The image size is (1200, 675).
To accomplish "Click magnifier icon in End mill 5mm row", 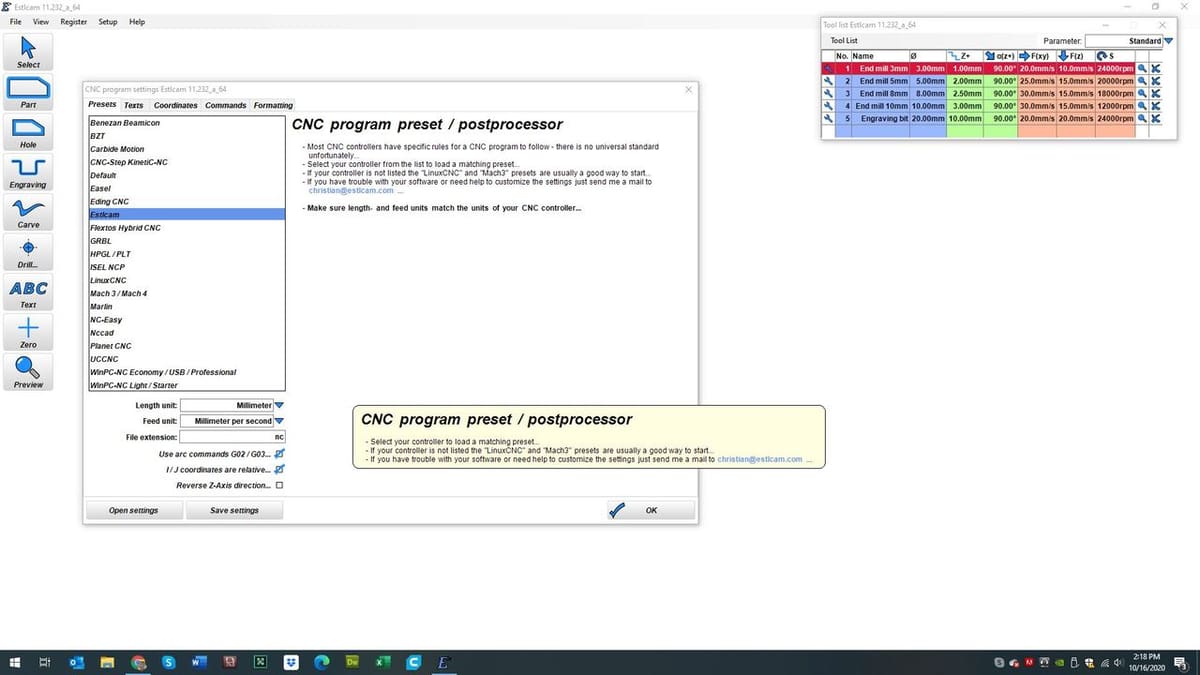I will (x=1142, y=80).
